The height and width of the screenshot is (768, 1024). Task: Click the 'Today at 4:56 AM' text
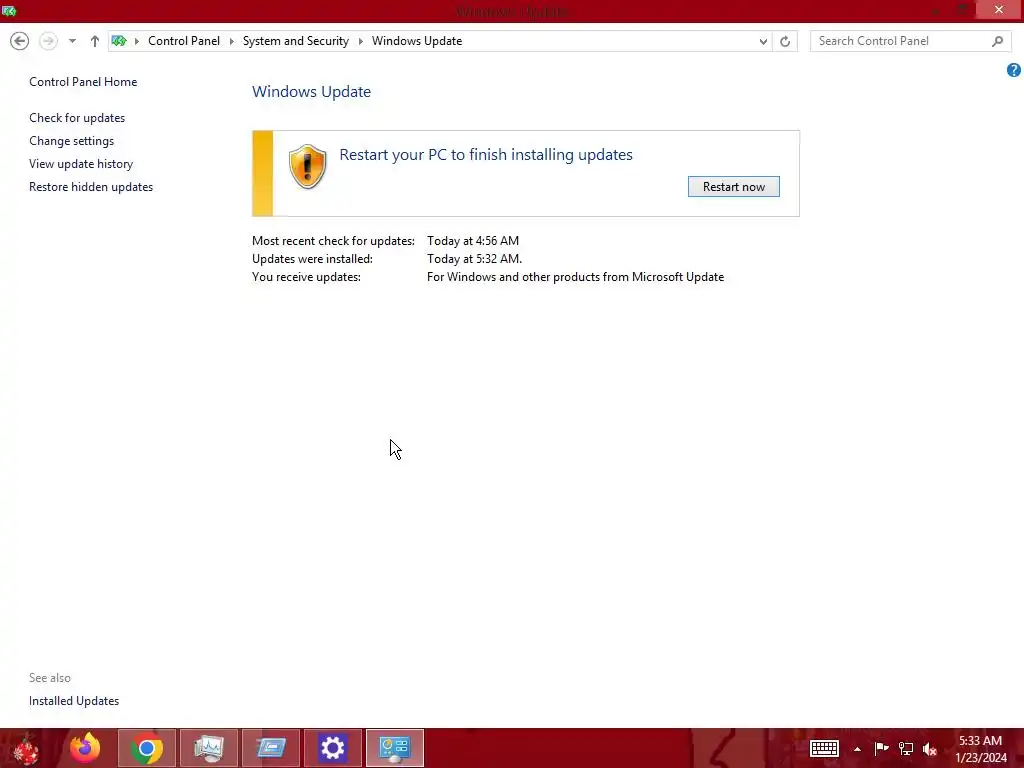[x=473, y=241]
